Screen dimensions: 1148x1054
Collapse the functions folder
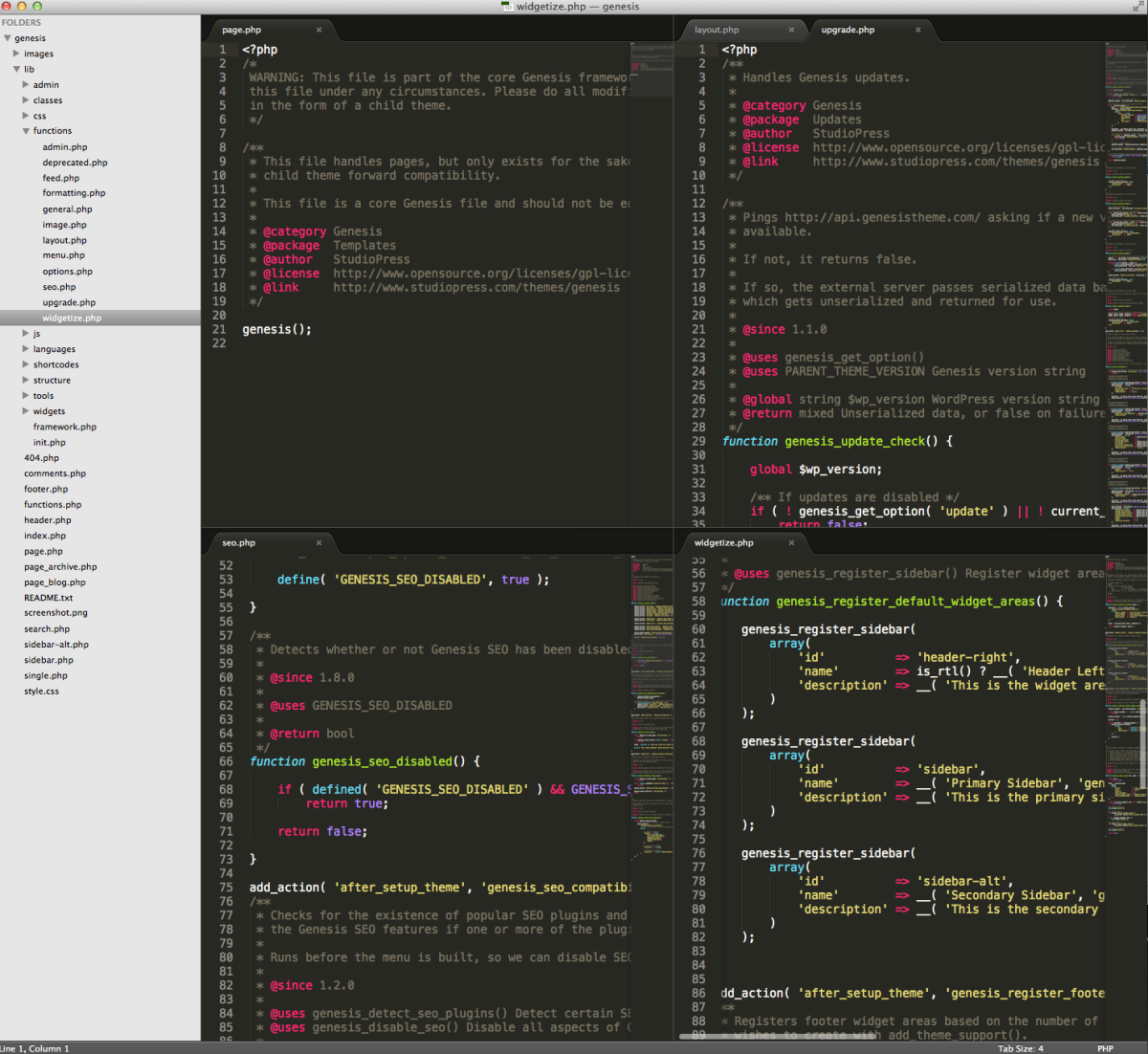point(26,131)
